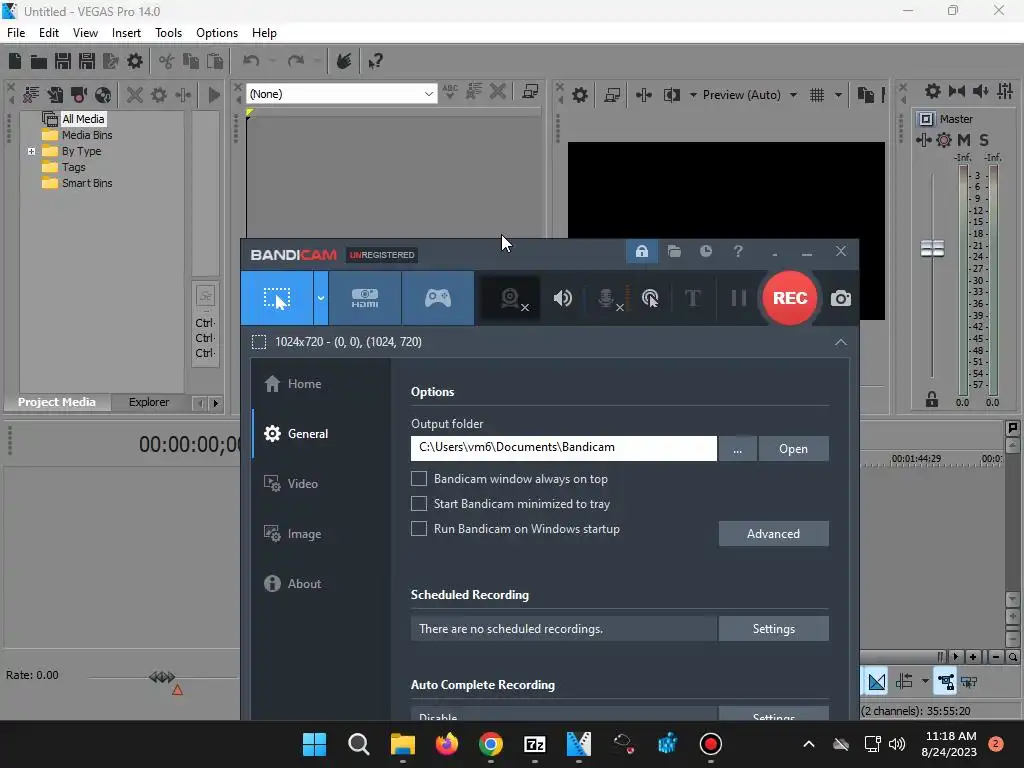The width and height of the screenshot is (1024, 768).
Task: Toggle microphone recording in Bandicam
Action: click(x=609, y=298)
